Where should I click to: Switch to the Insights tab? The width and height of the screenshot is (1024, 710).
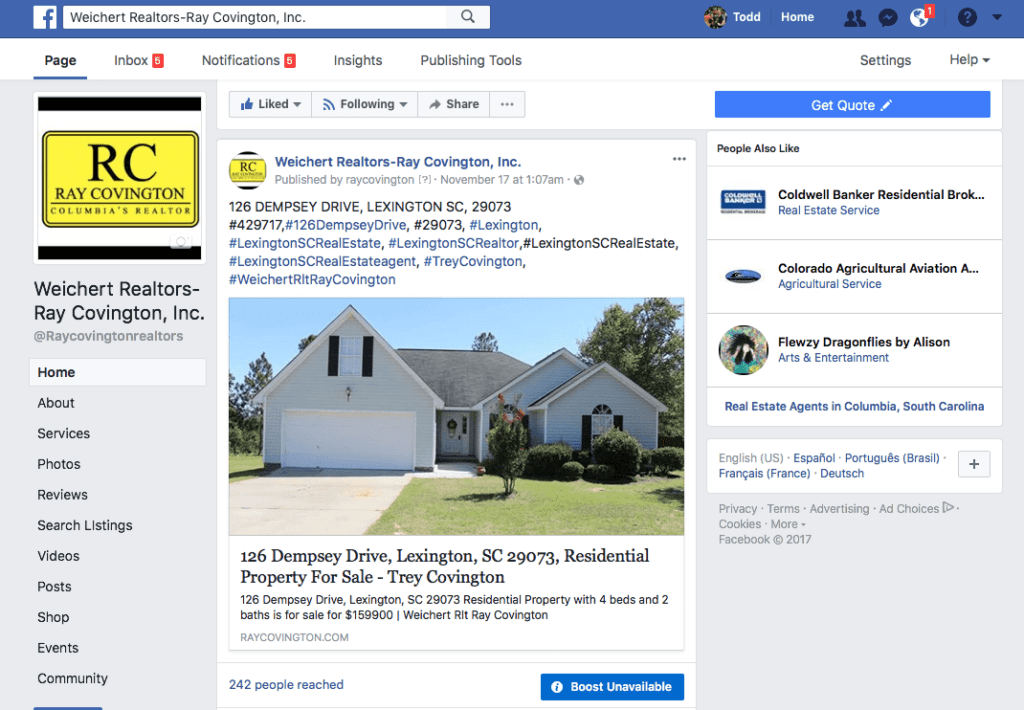358,60
